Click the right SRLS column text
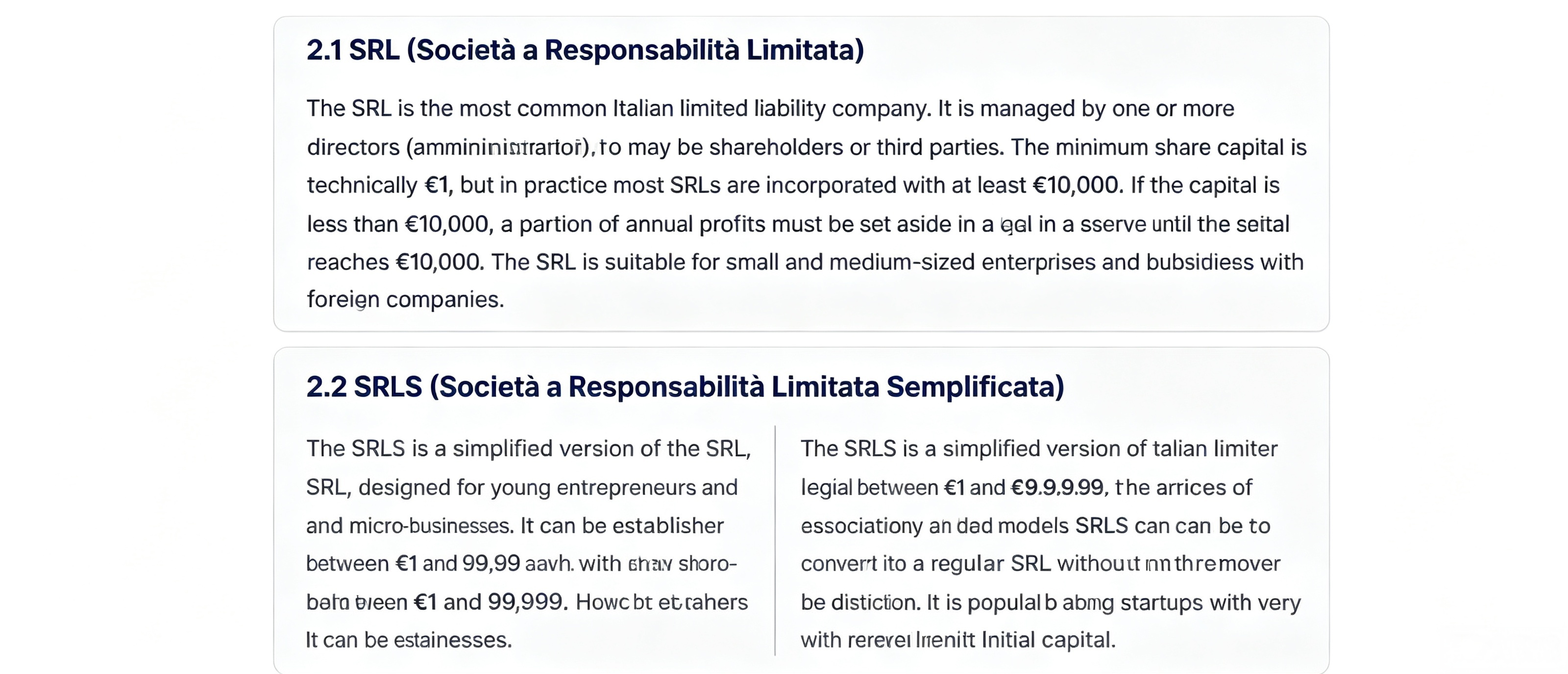Screen dimensions: 1568x674 [x=1051, y=544]
